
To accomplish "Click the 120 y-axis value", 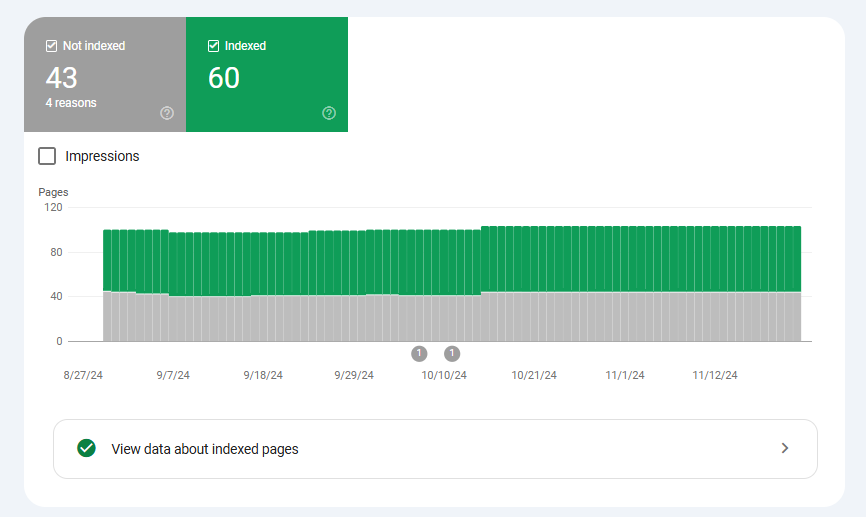I will point(53,207).
